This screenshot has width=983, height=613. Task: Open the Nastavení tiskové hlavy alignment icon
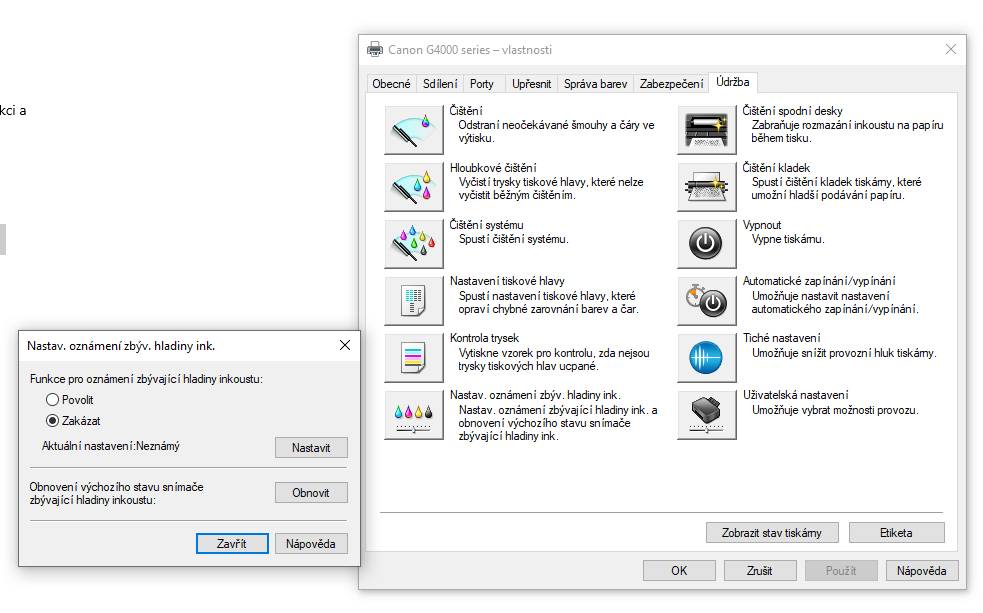click(x=414, y=301)
